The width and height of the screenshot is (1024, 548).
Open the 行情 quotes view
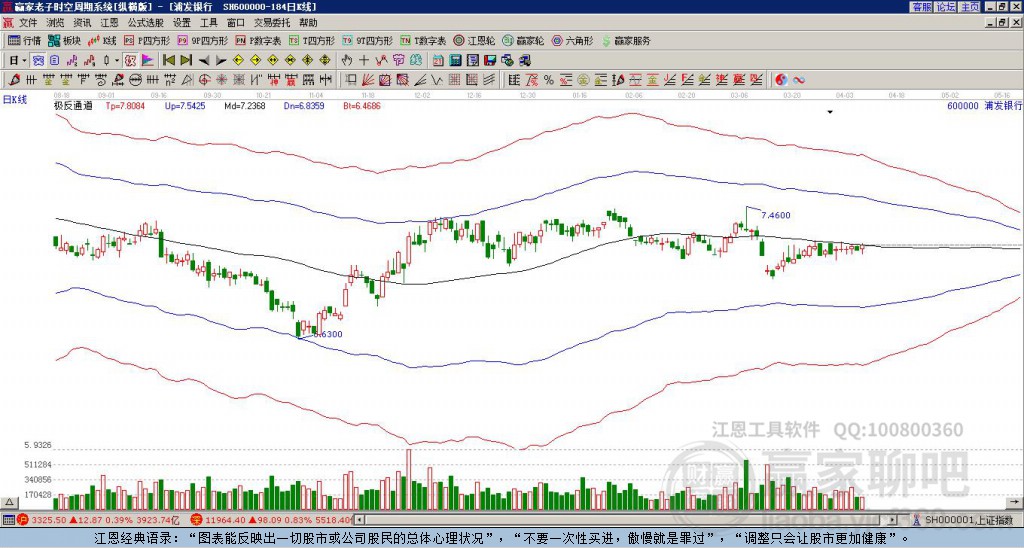coord(25,40)
